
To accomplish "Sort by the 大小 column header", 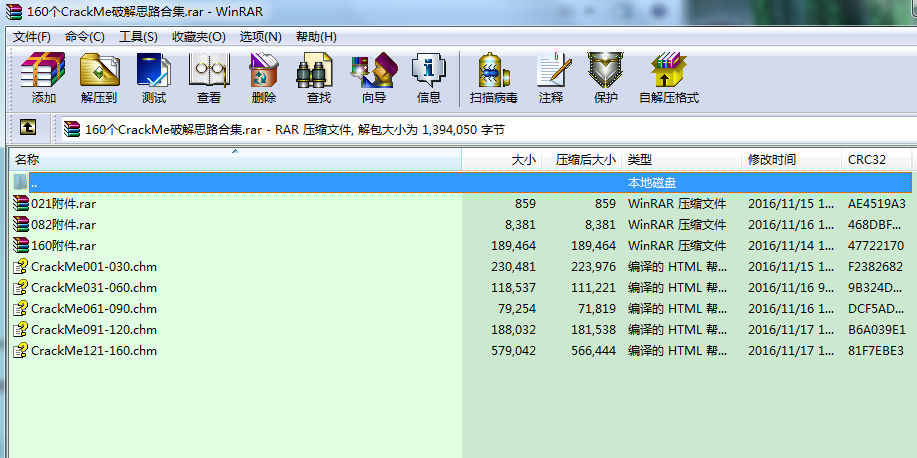I will 502,160.
